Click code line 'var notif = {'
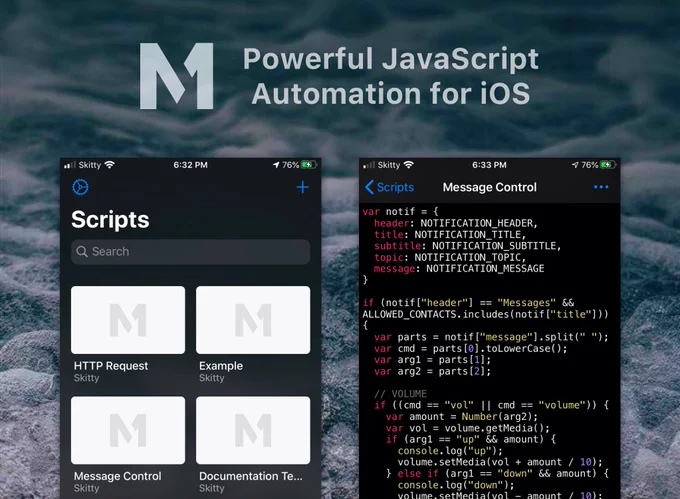 [400, 212]
